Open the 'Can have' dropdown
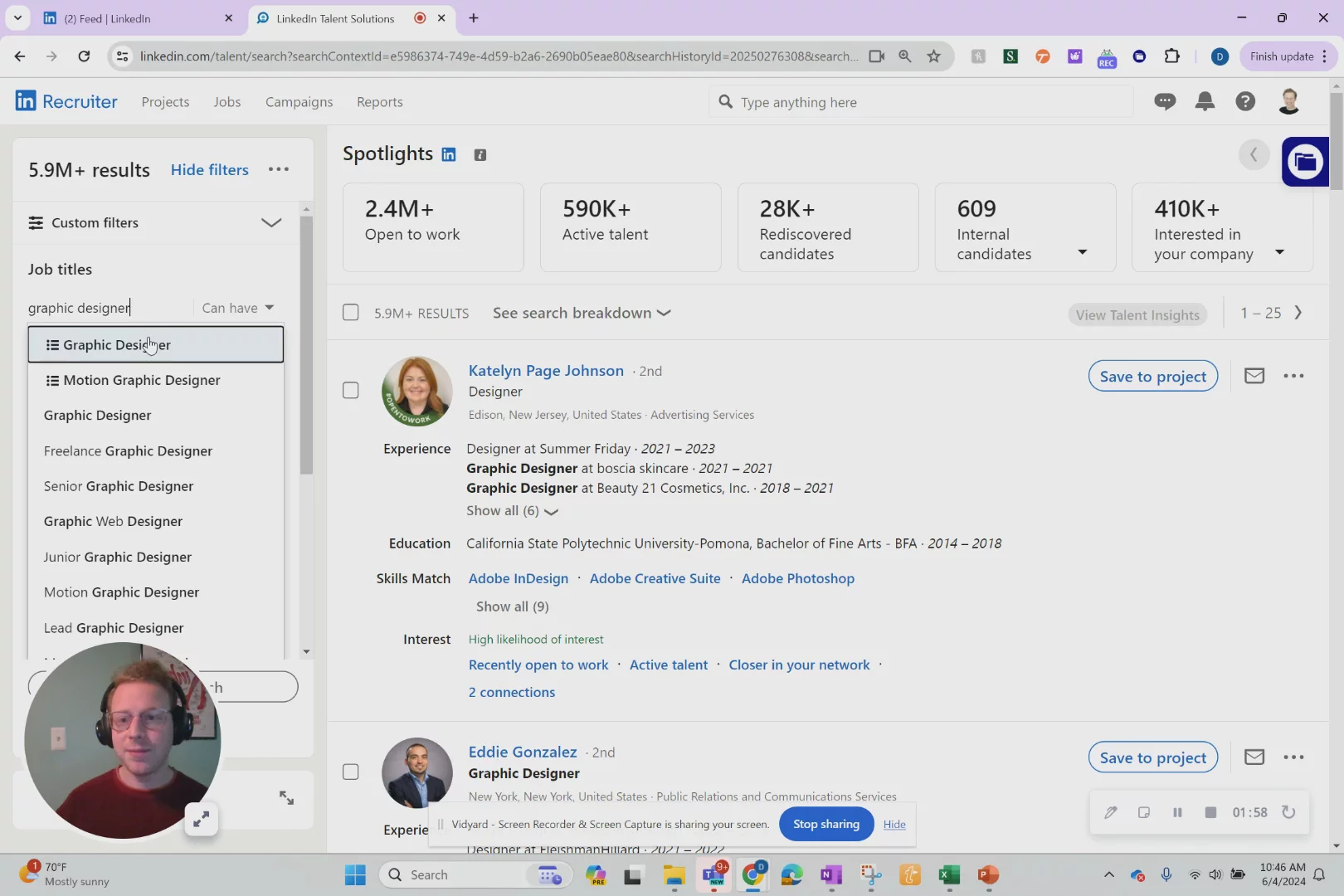Viewport: 1344px width, 896px height. 238,308
